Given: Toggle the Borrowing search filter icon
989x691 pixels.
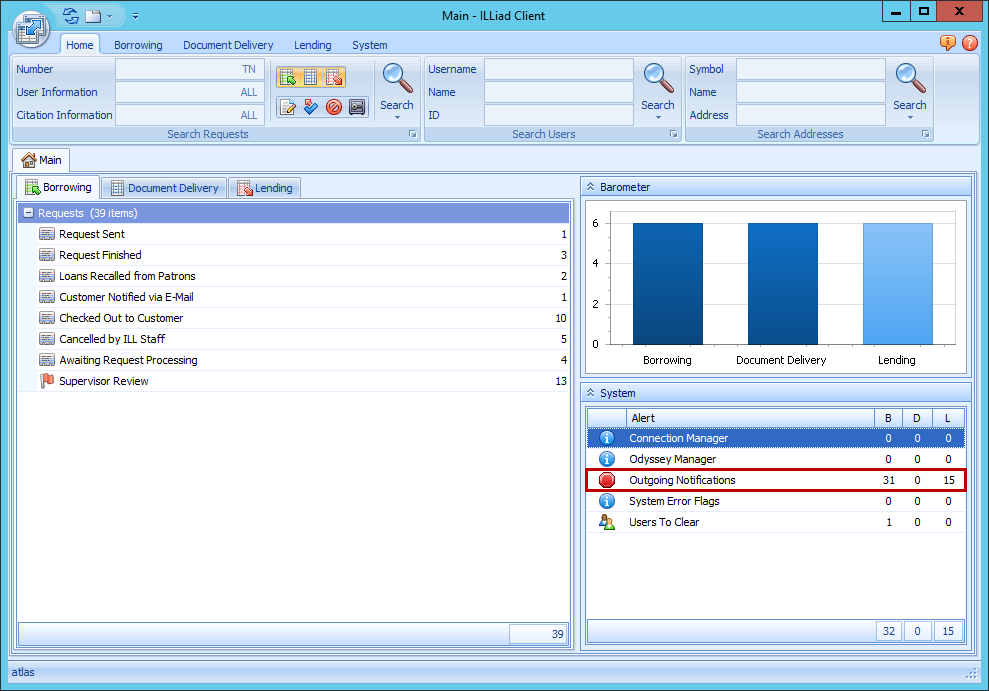Looking at the screenshot, I should [x=288, y=78].
